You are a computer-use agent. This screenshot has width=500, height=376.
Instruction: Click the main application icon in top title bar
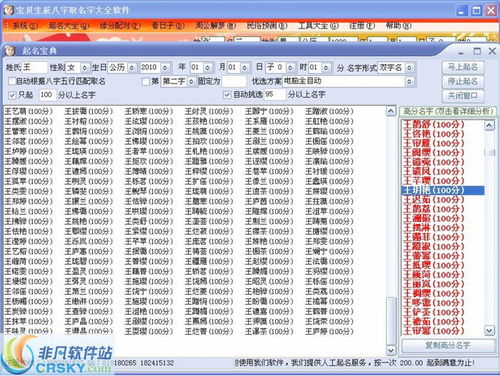coord(8,10)
